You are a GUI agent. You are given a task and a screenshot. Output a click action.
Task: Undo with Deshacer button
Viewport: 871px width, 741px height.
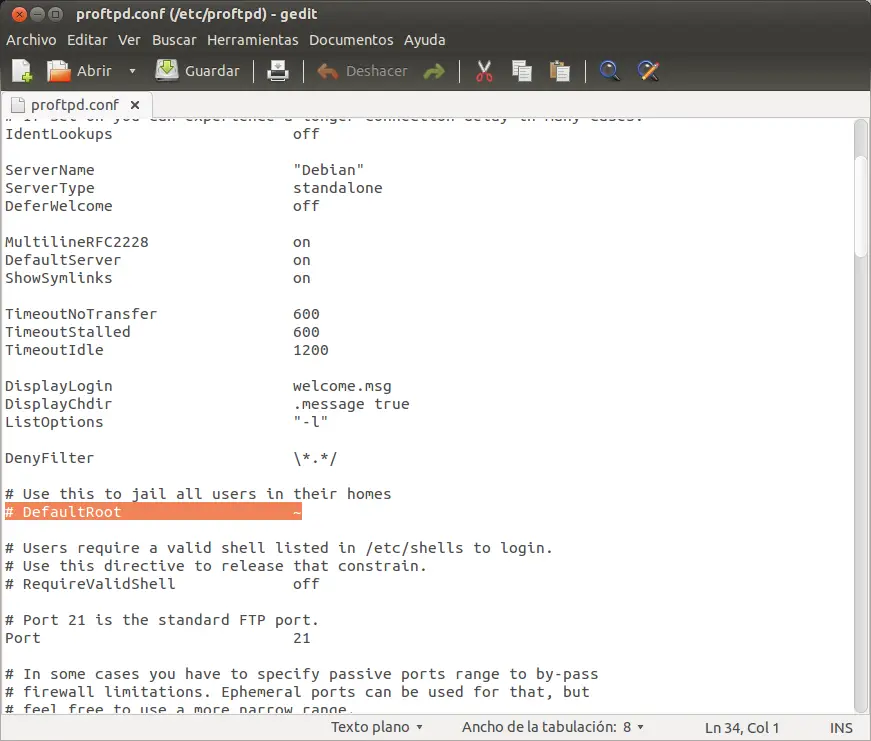click(362, 71)
